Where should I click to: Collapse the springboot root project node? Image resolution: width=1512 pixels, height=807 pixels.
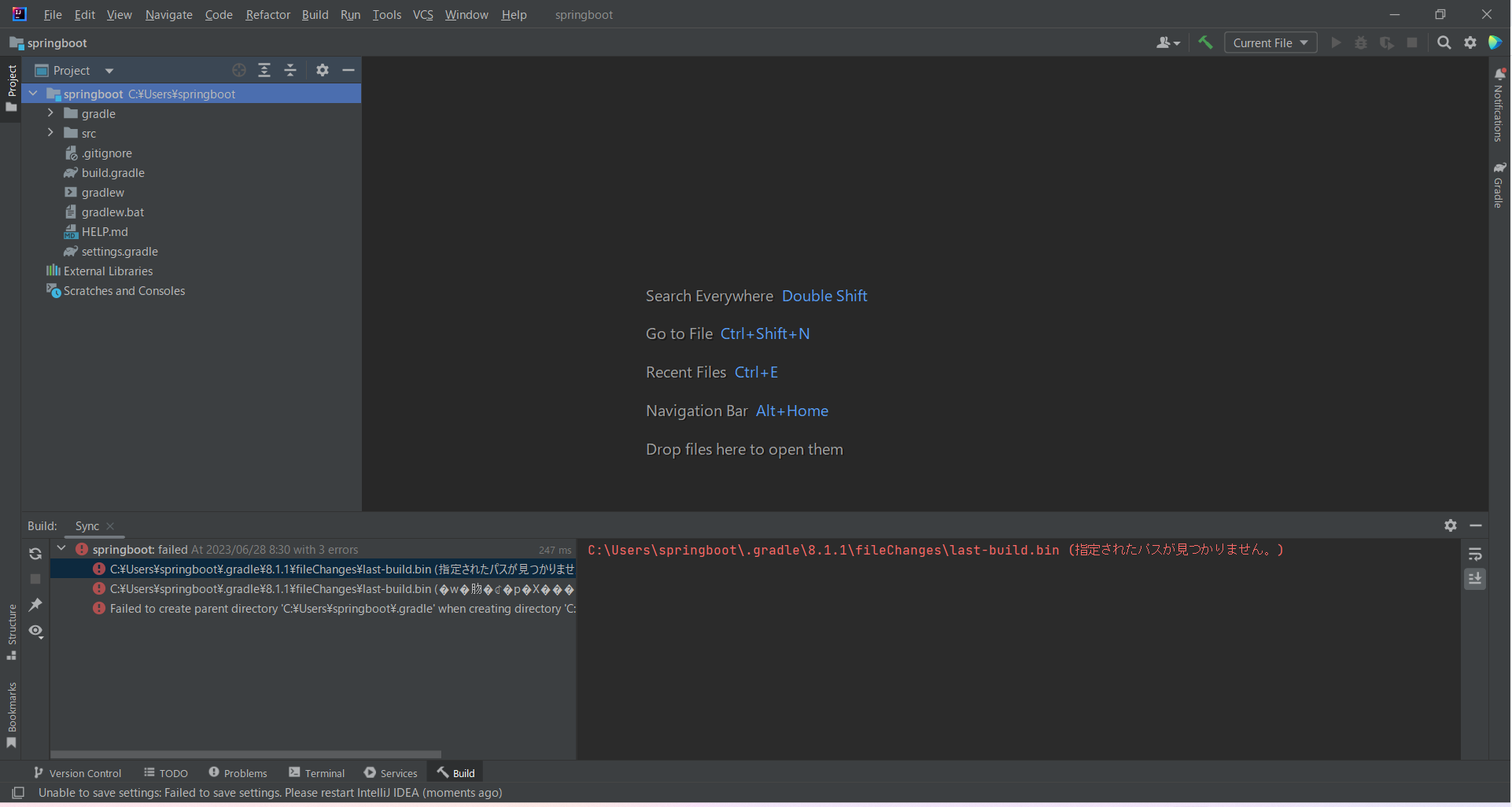coord(33,94)
